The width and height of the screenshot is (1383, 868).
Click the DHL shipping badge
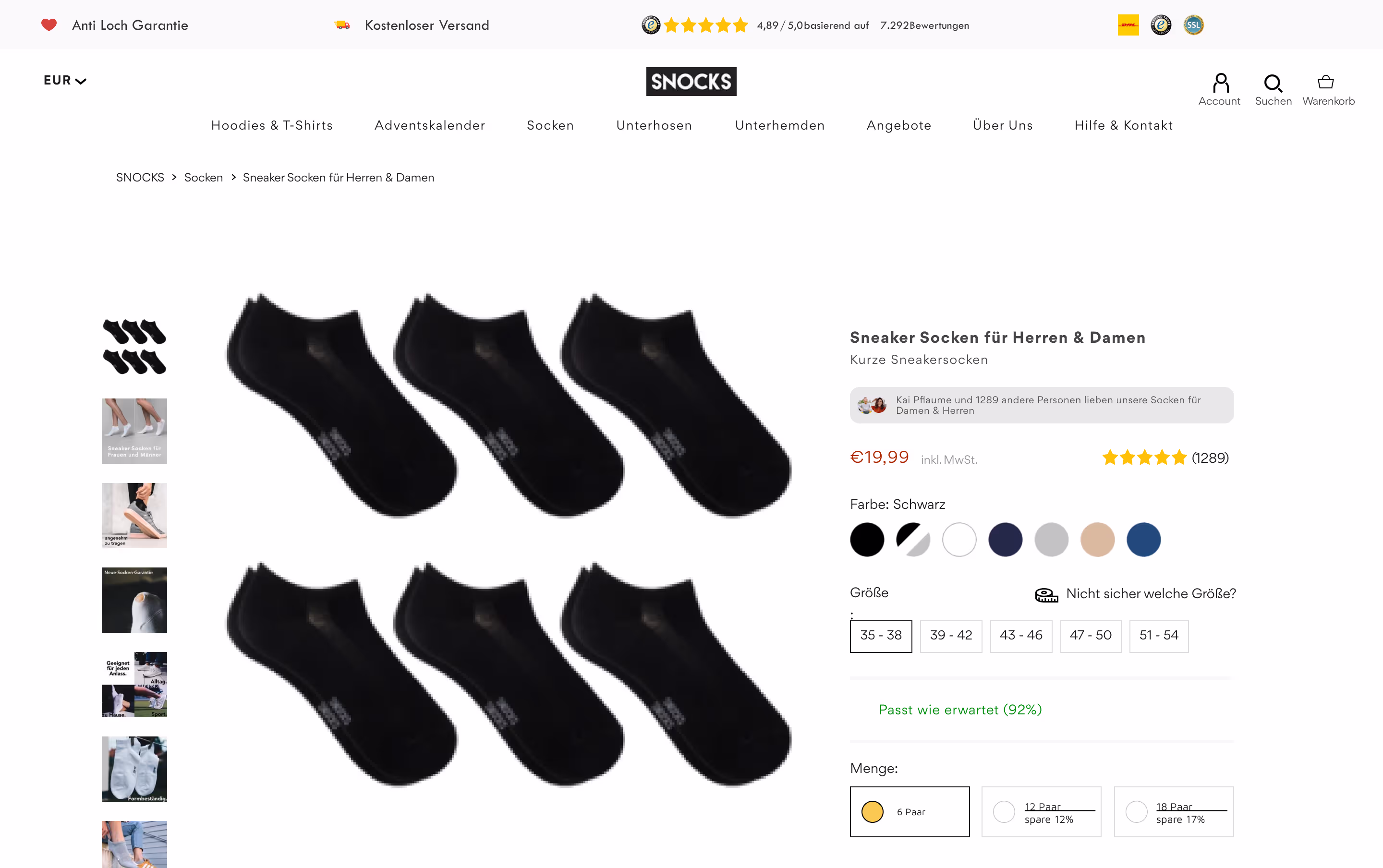[1128, 25]
